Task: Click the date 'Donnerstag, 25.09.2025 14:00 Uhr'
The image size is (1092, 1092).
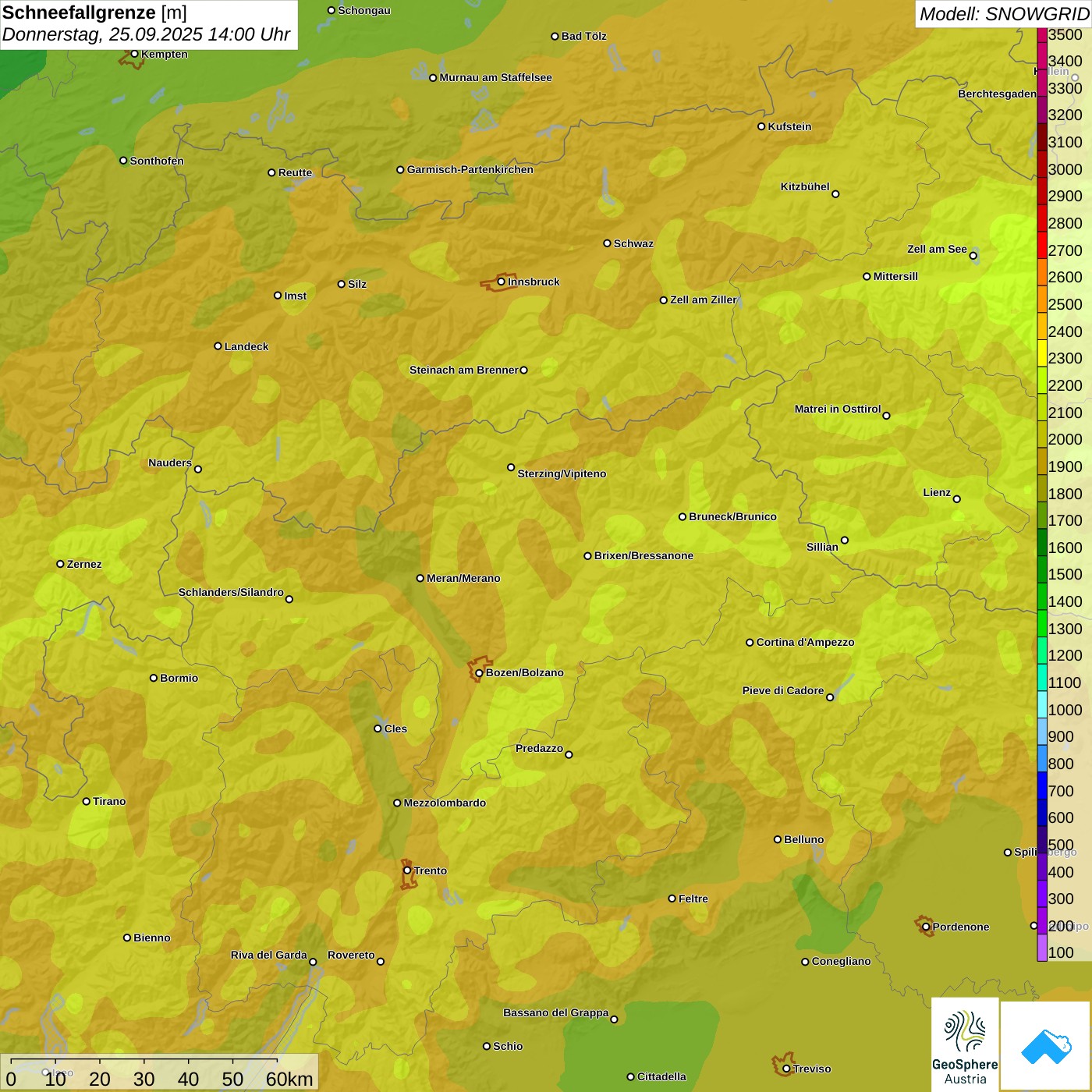Action: click(x=146, y=34)
